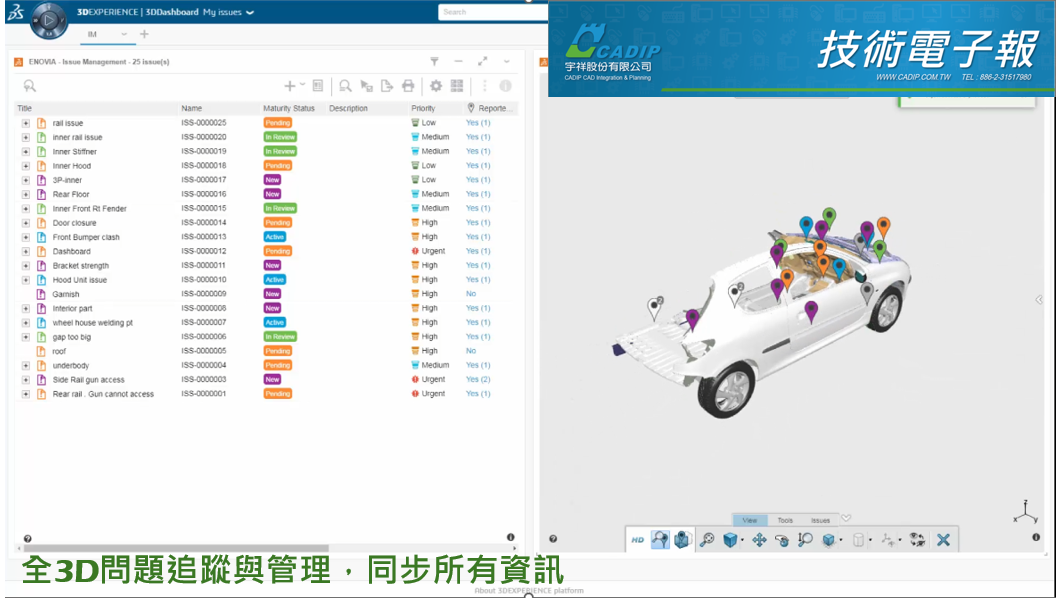Expand the rail issue row
This screenshot has height=610, width=1056.
pyautogui.click(x=26, y=123)
